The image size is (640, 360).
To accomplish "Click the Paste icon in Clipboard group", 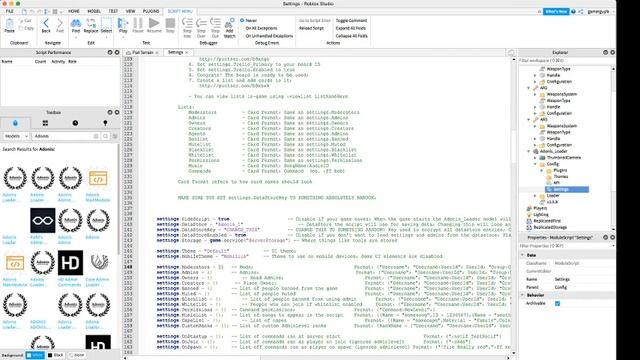I will point(9,24).
